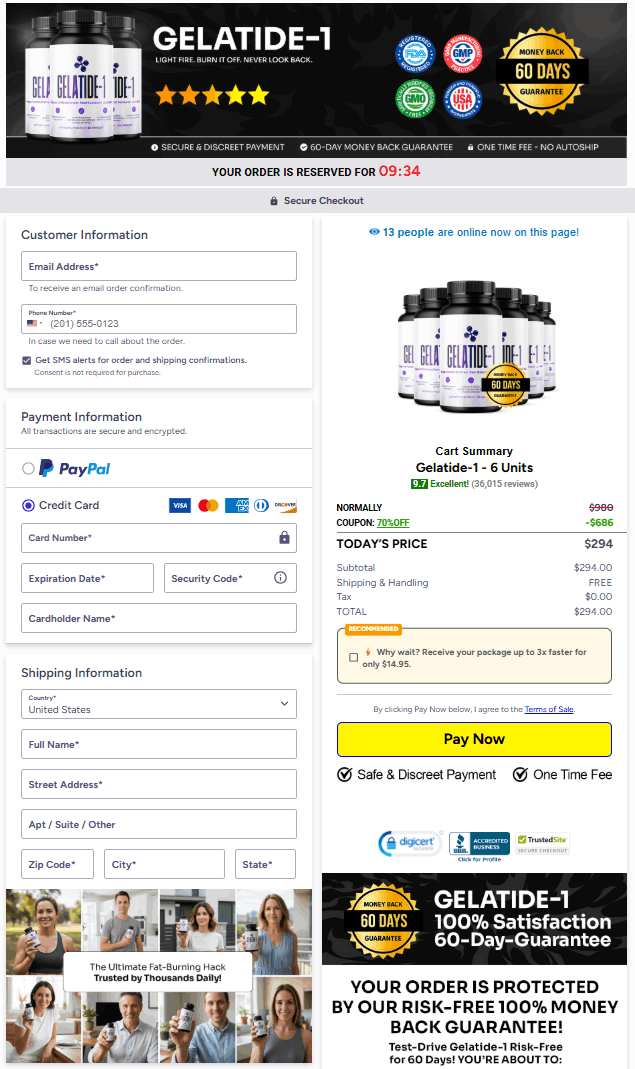Screen dimensions: 635x1069
Task: Click the DigiCert secured badge
Action: (411, 843)
